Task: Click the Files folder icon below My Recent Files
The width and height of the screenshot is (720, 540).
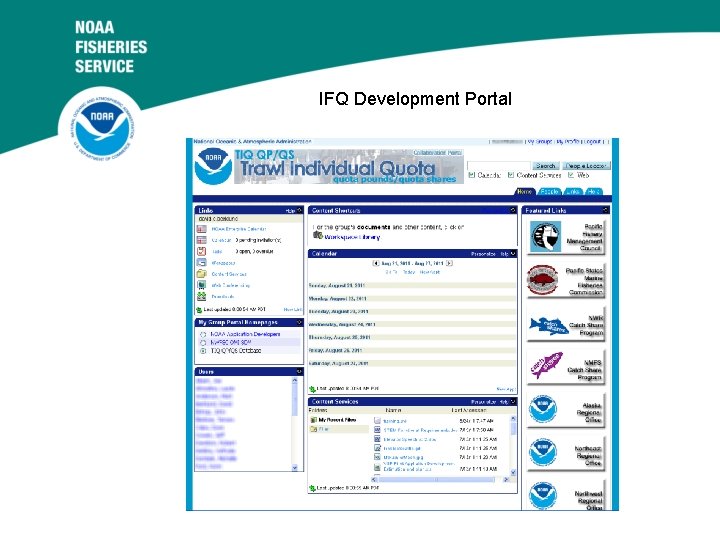Action: pyautogui.click(x=314, y=429)
